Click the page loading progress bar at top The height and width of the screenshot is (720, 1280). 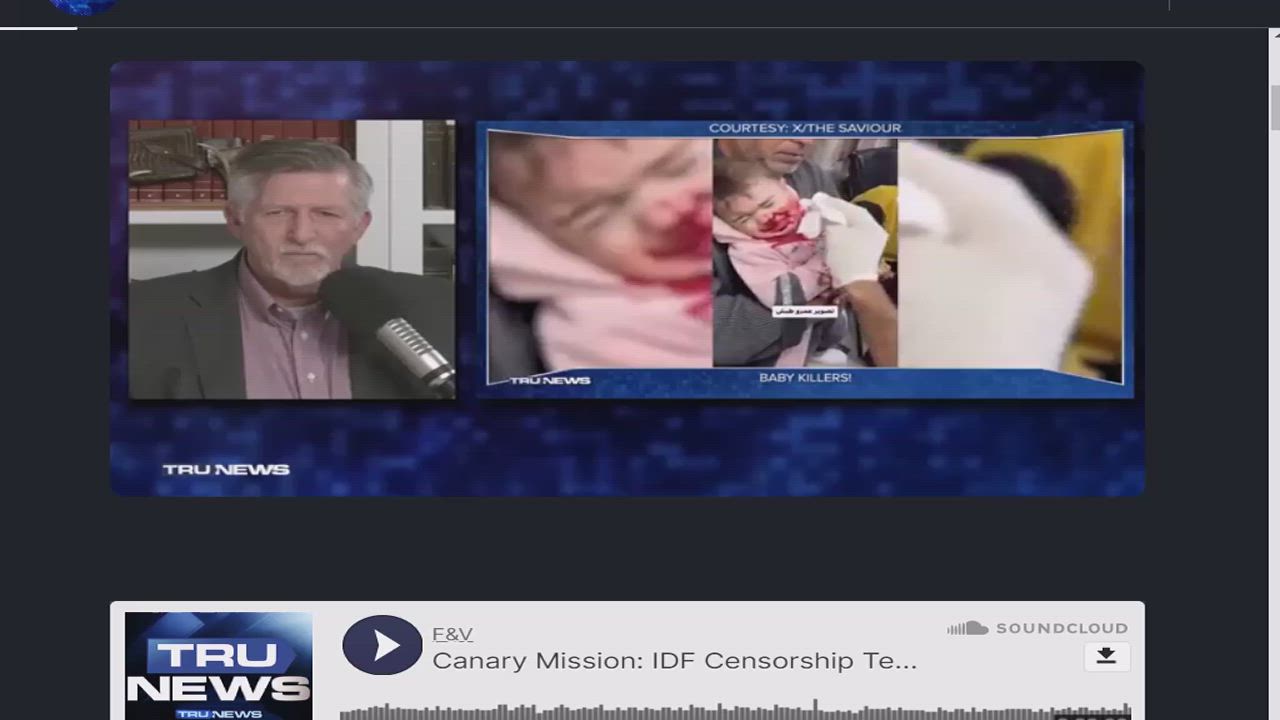pyautogui.click(x=38, y=27)
